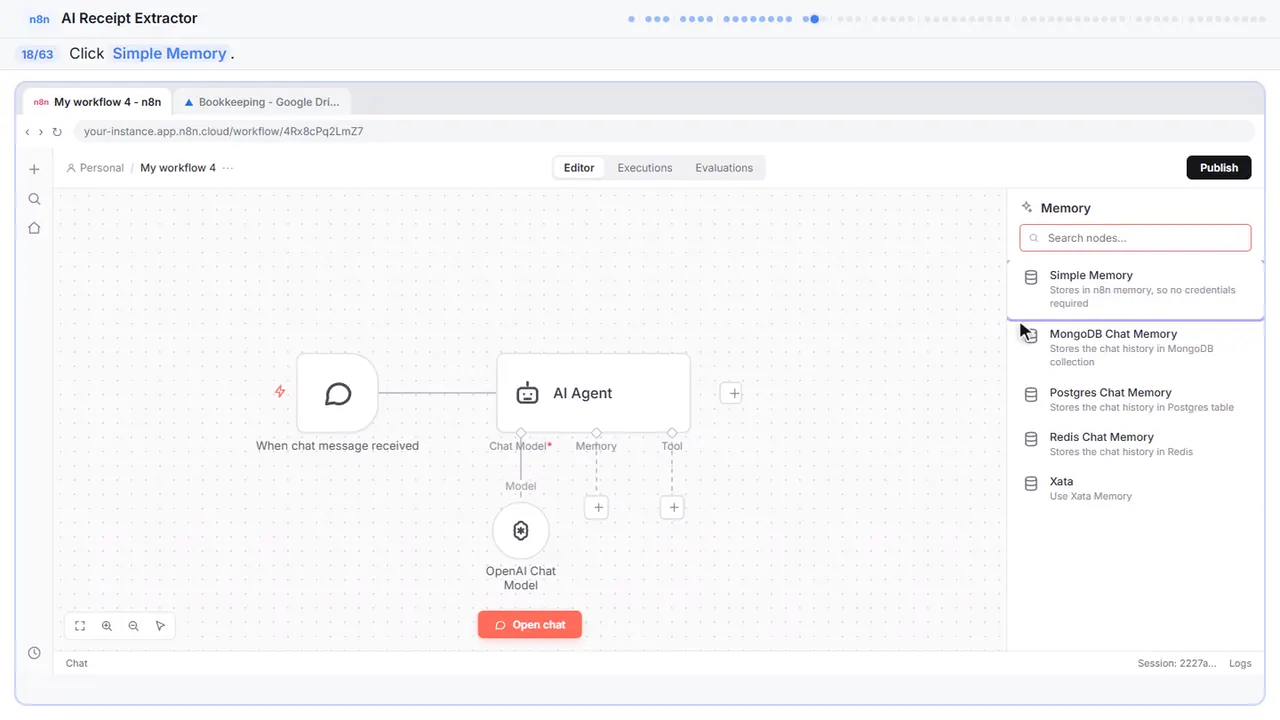Select the chat trigger node icon
This screenshot has width=1280, height=720.
(x=338, y=393)
